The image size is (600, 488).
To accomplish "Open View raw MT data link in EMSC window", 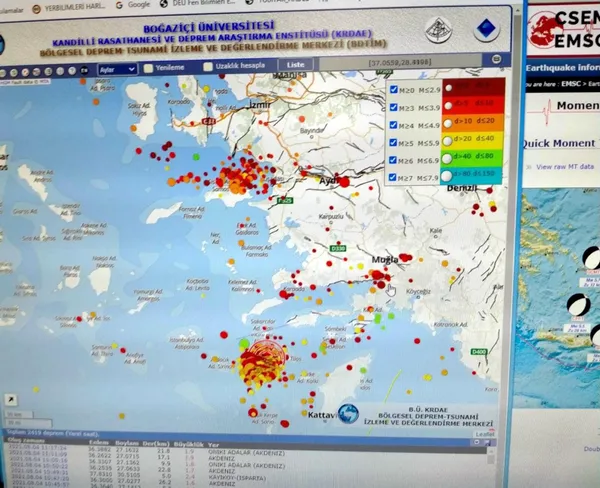I will point(565,166).
